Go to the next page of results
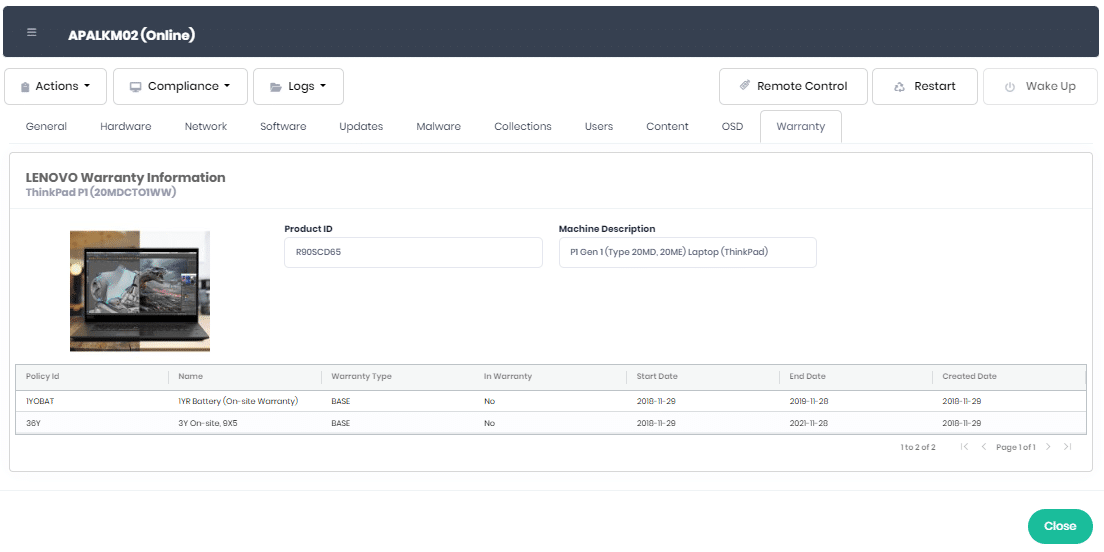The image size is (1104, 552). [x=1048, y=447]
